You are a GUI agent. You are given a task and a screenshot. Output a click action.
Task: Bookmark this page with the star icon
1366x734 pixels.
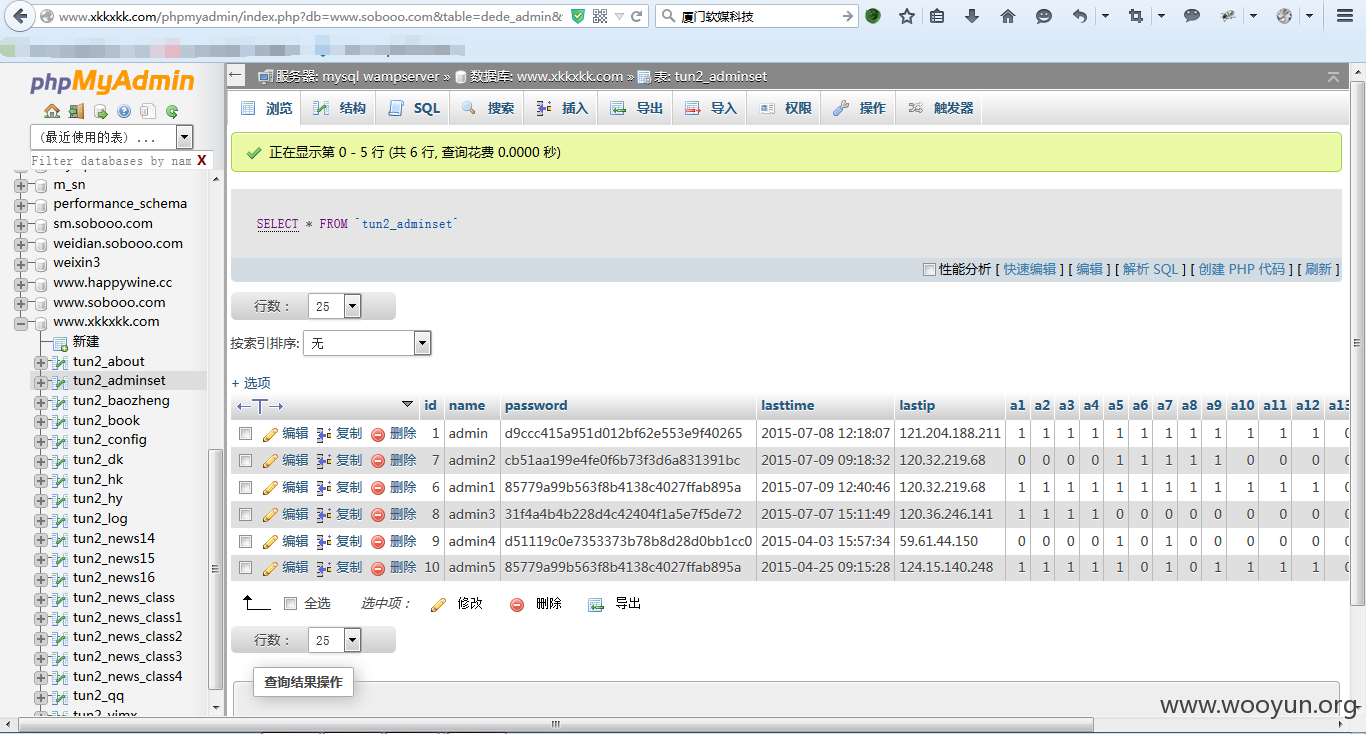(907, 16)
